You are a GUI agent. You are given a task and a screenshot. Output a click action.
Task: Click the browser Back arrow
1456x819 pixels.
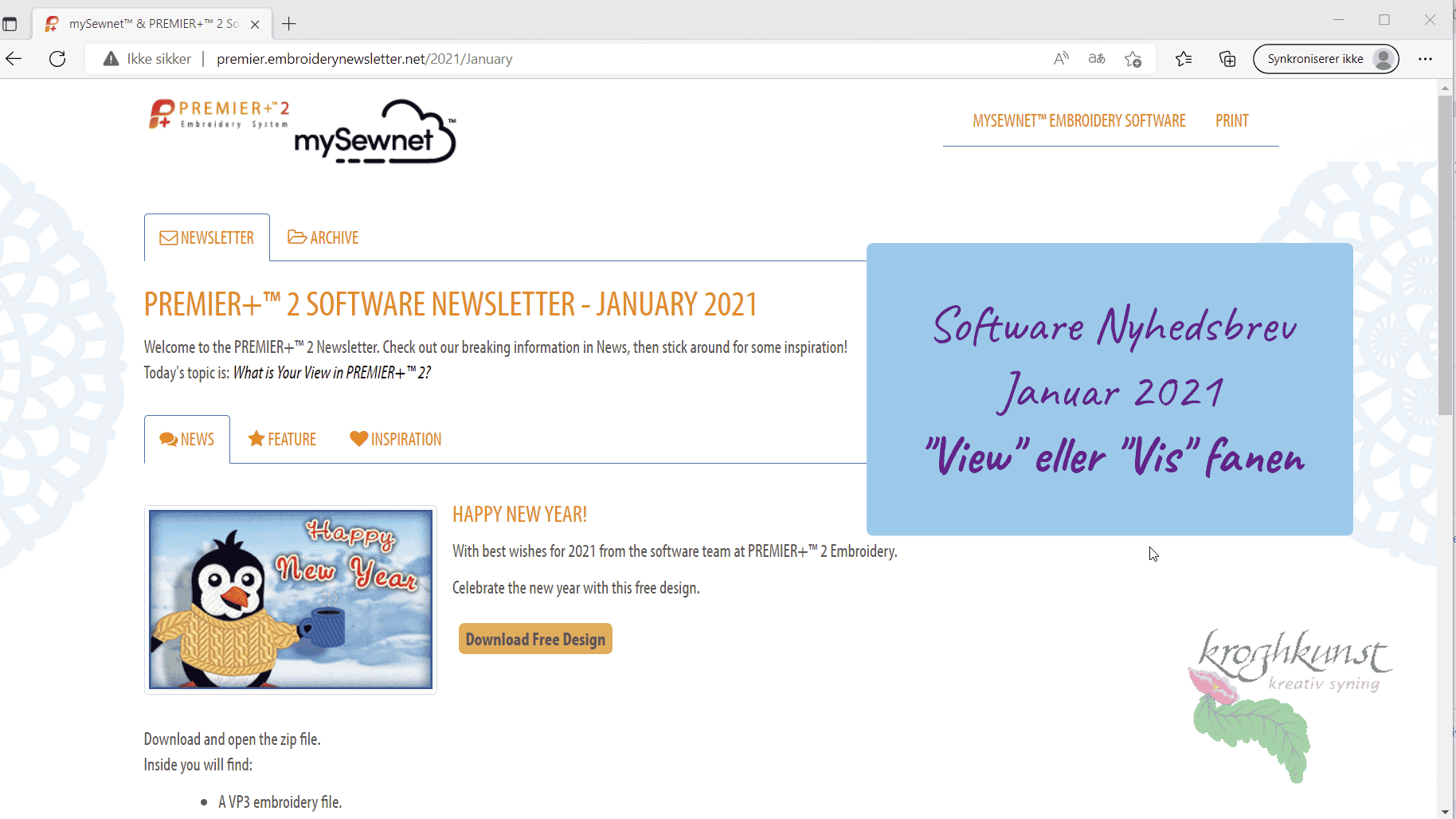point(14,59)
